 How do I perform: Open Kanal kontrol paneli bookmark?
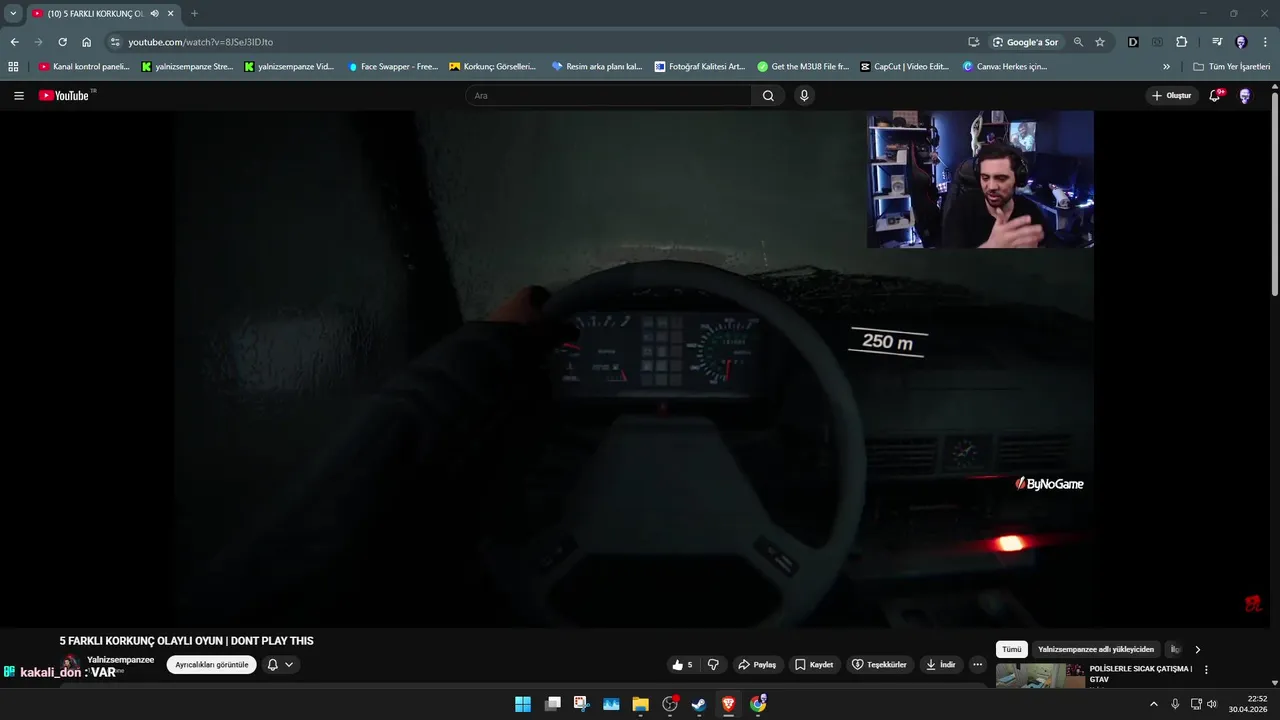(x=84, y=67)
